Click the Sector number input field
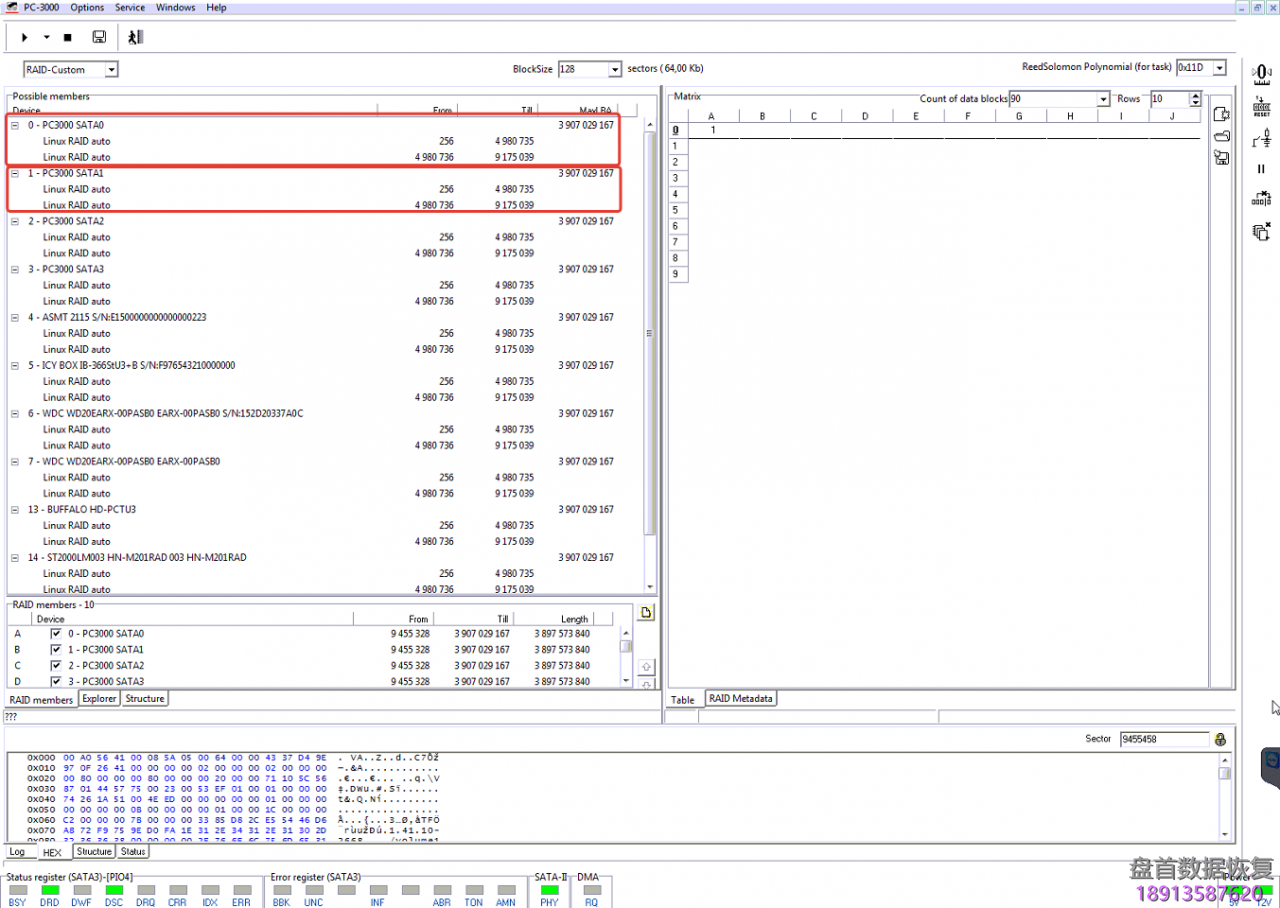This screenshot has width=1280, height=908. tap(1163, 739)
